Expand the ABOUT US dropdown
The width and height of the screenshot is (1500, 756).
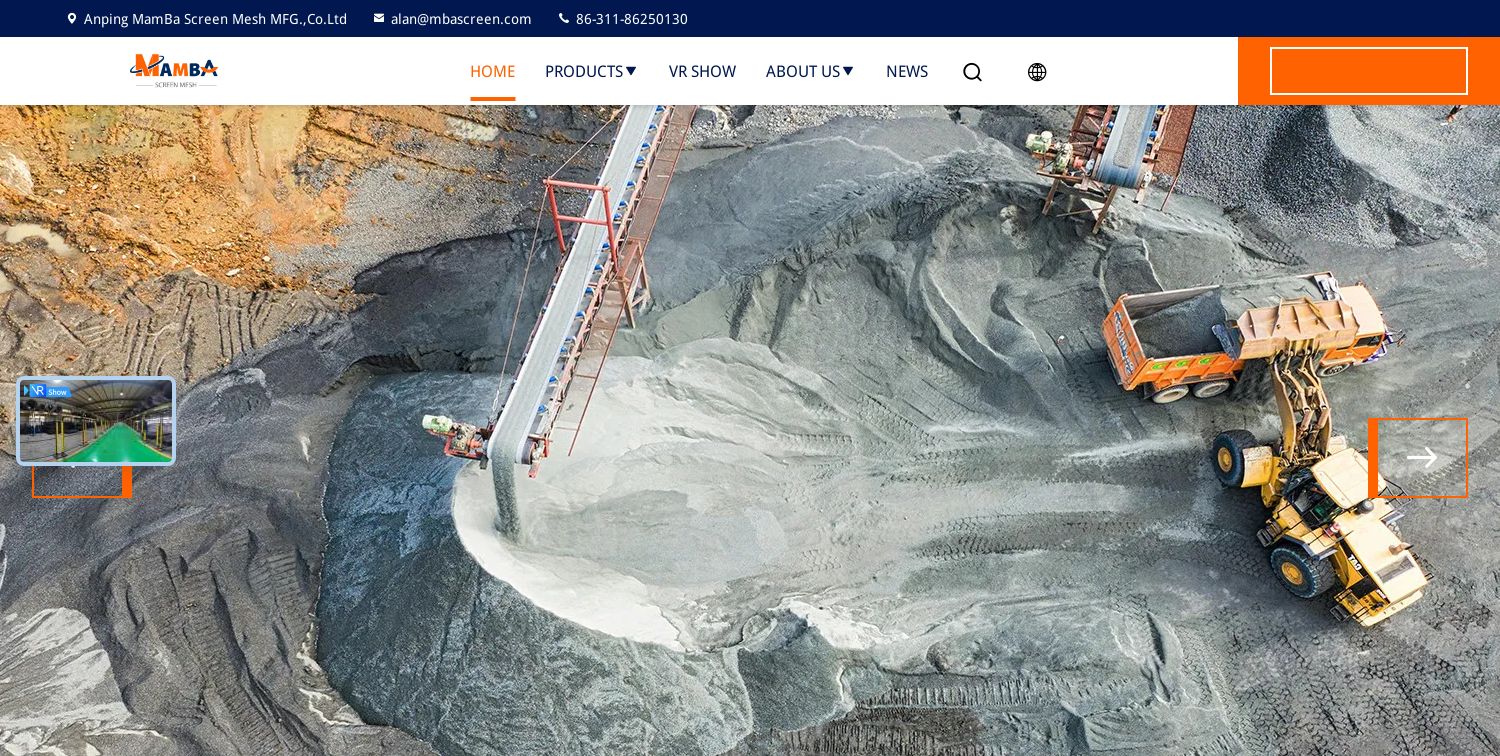coord(803,71)
